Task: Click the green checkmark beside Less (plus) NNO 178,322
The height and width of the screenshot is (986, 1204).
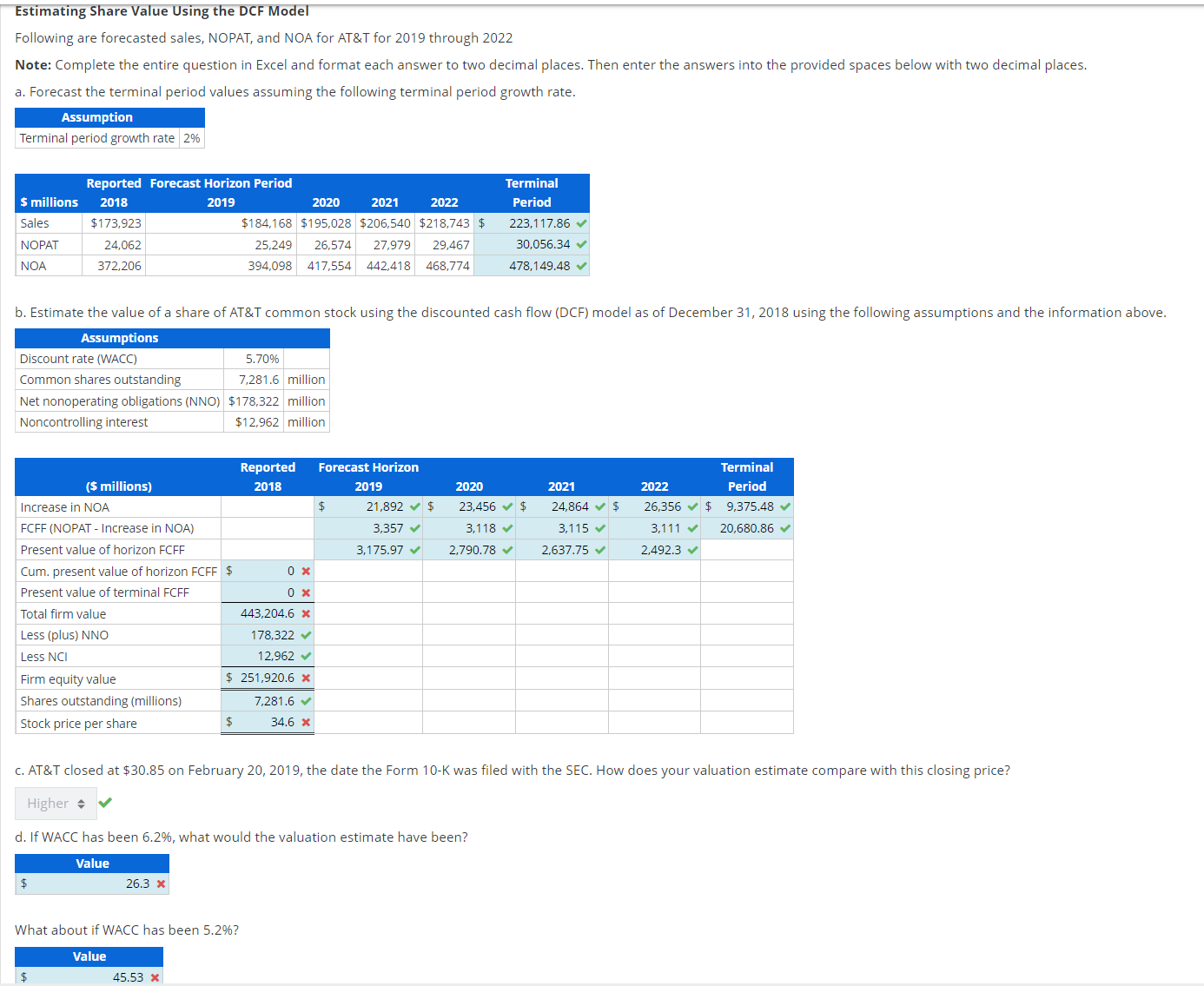Action: click(306, 635)
